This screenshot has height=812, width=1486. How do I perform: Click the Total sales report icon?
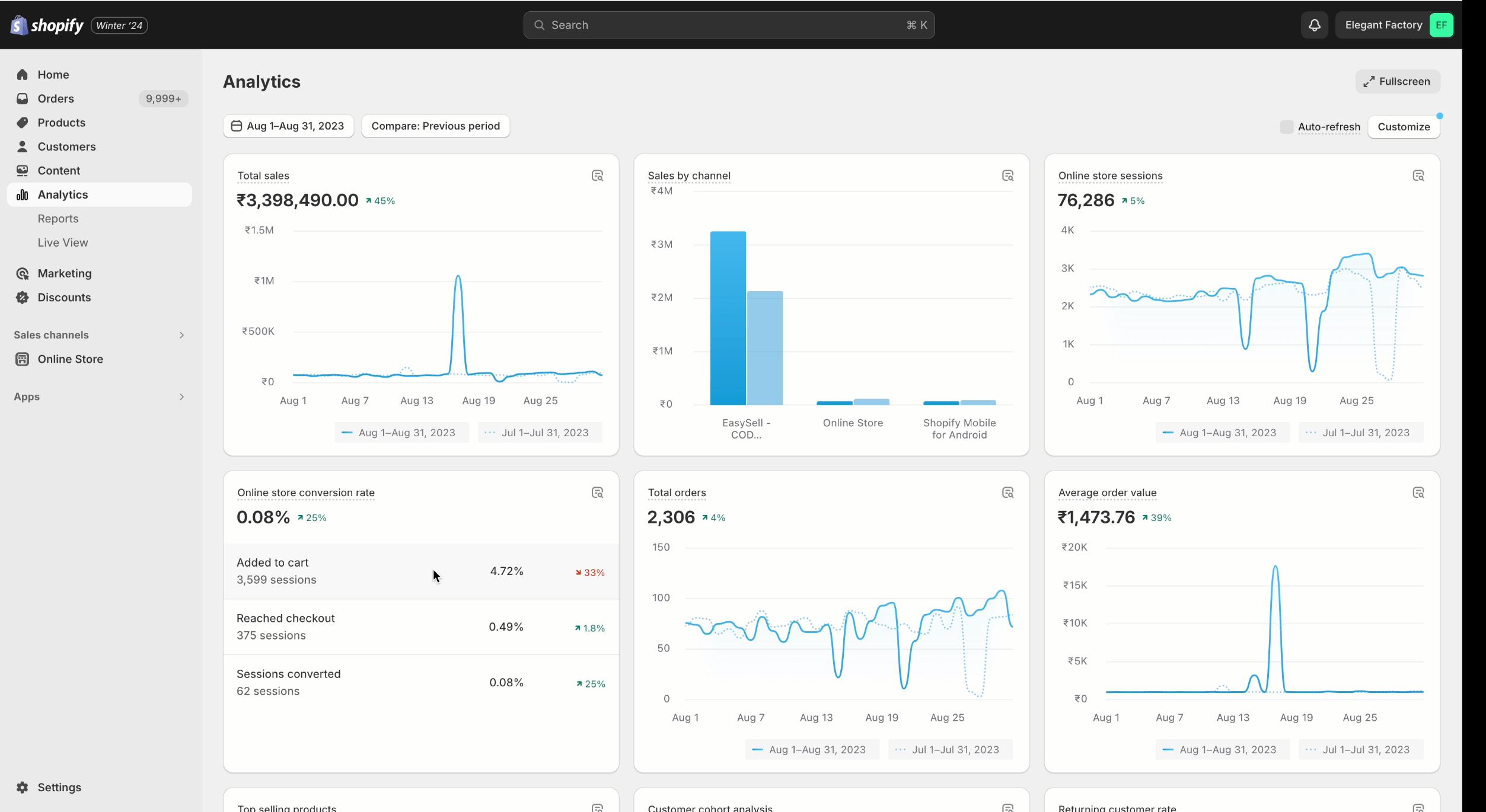[597, 175]
